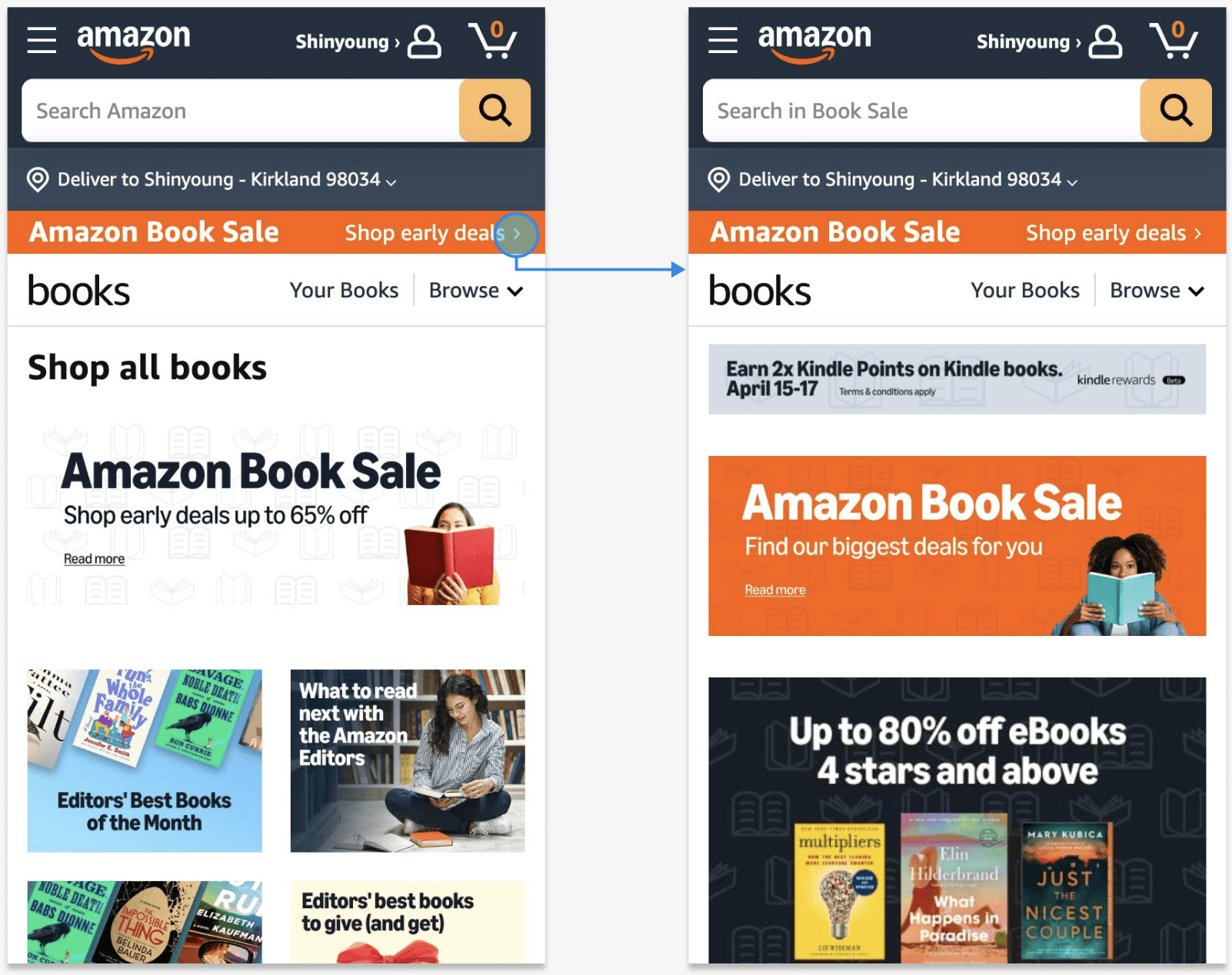Open Your Books tab in the right screen
Image resolution: width=1232 pixels, height=975 pixels.
coord(1025,291)
